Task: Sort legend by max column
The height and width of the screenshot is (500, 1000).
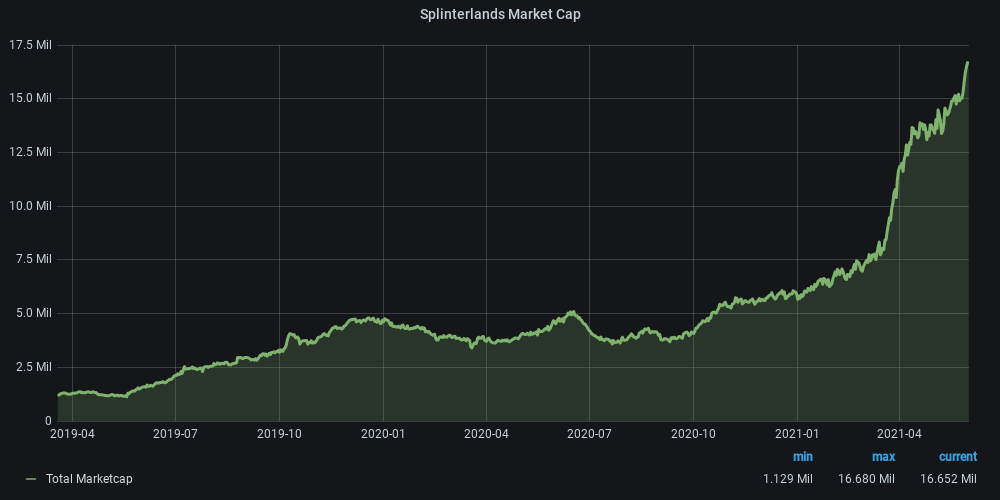Action: [883, 457]
